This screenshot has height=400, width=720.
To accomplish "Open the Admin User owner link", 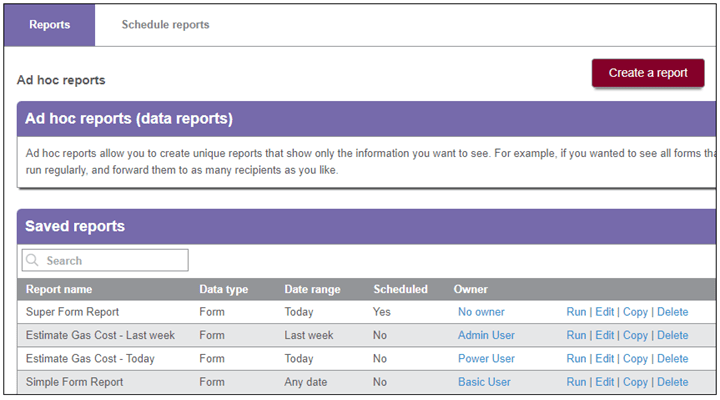I will pyautogui.click(x=486, y=335).
